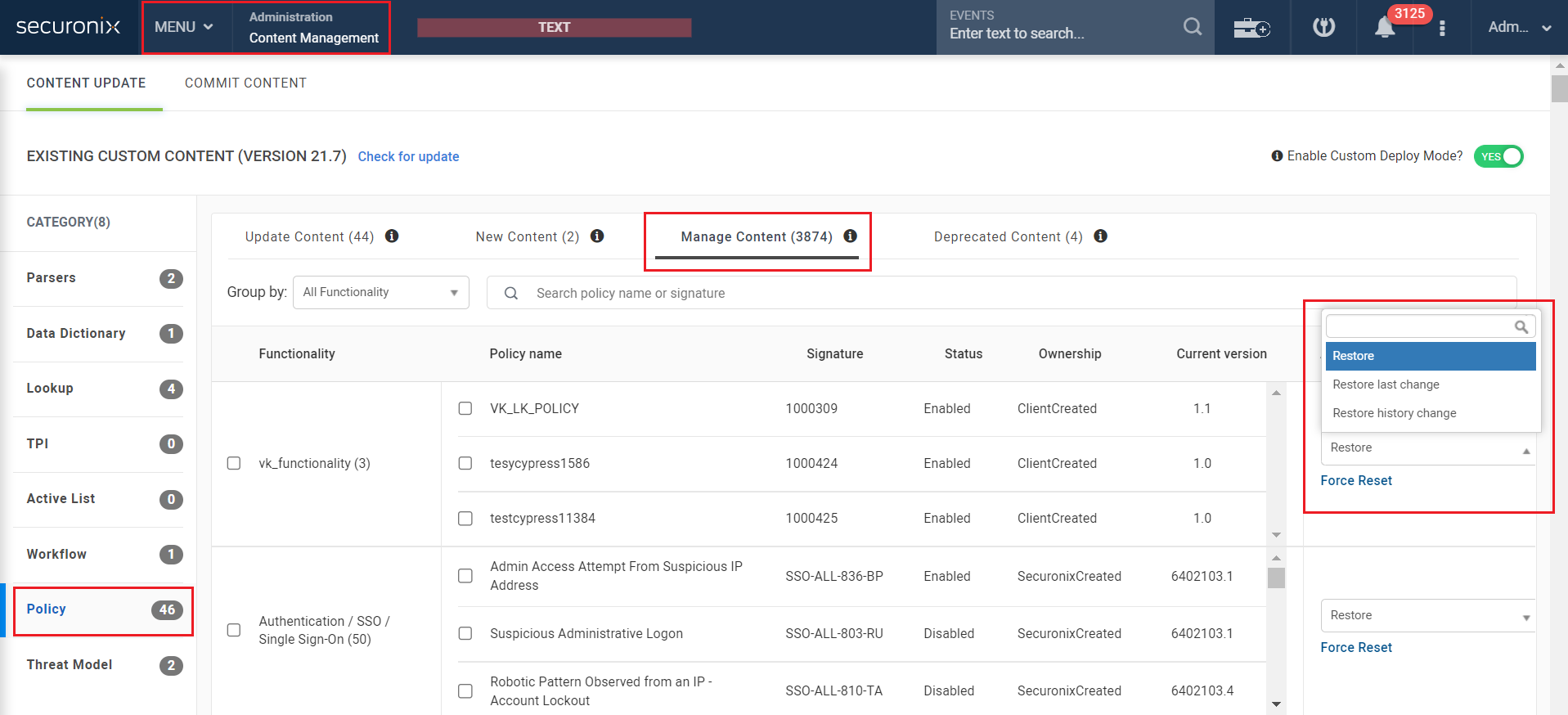Select Restore last change option
This screenshot has height=715, width=1568.
[x=1431, y=384]
